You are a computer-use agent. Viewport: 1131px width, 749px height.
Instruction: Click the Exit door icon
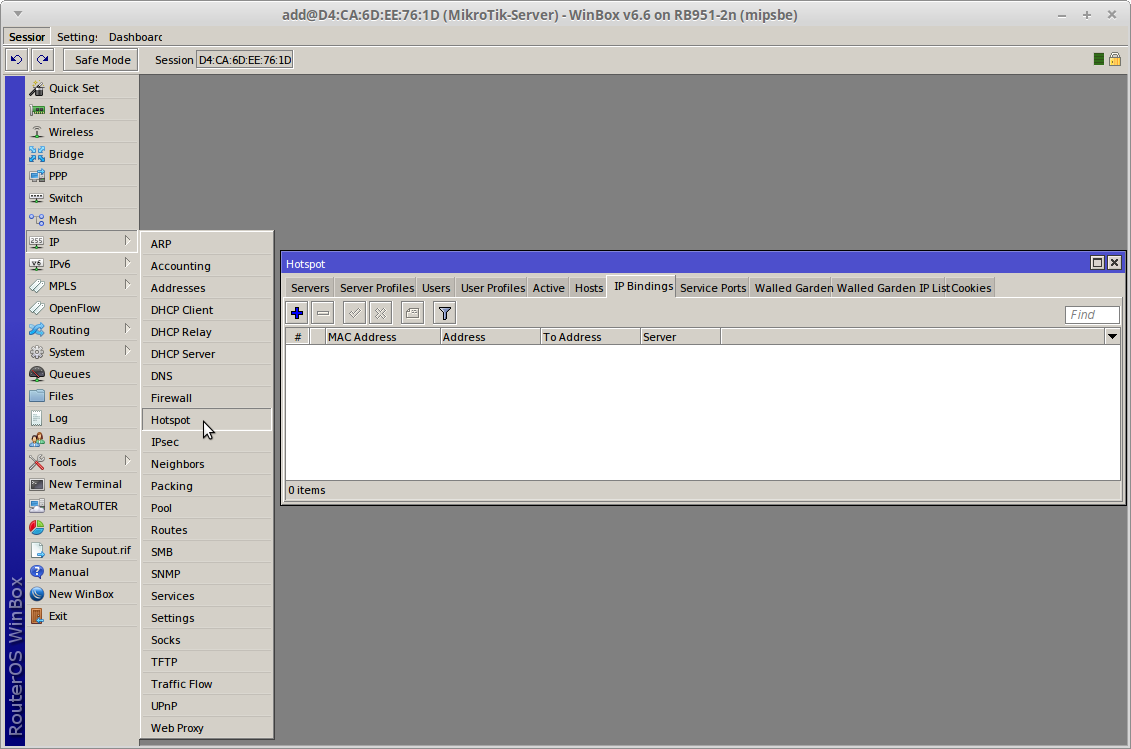click(37, 616)
